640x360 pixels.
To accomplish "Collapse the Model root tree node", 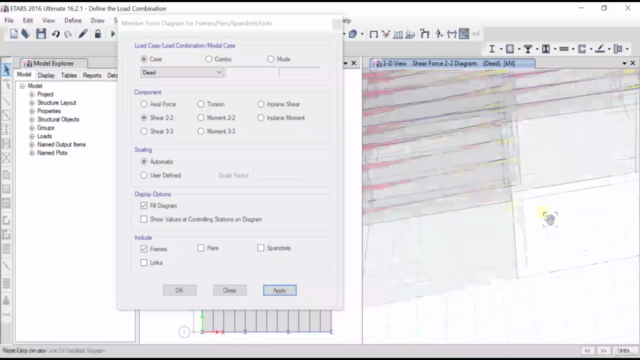I will point(22,86).
